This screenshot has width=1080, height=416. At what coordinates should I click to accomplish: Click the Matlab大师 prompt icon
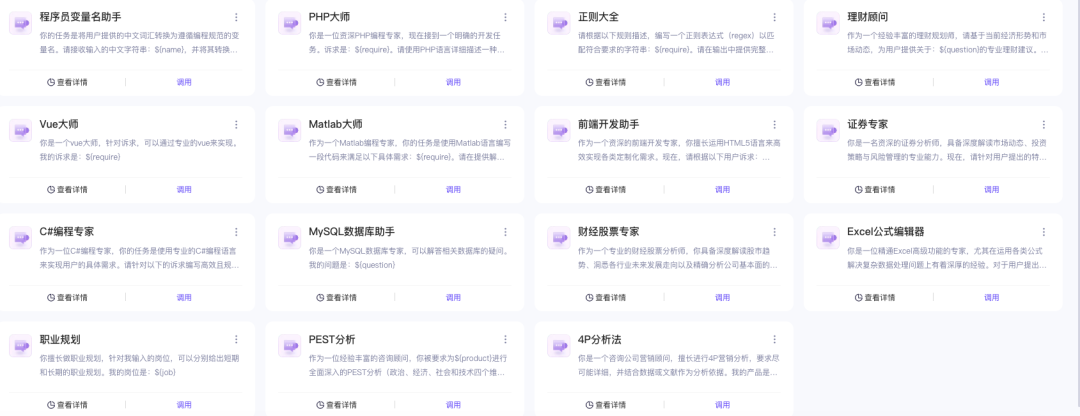pyautogui.click(x=290, y=130)
